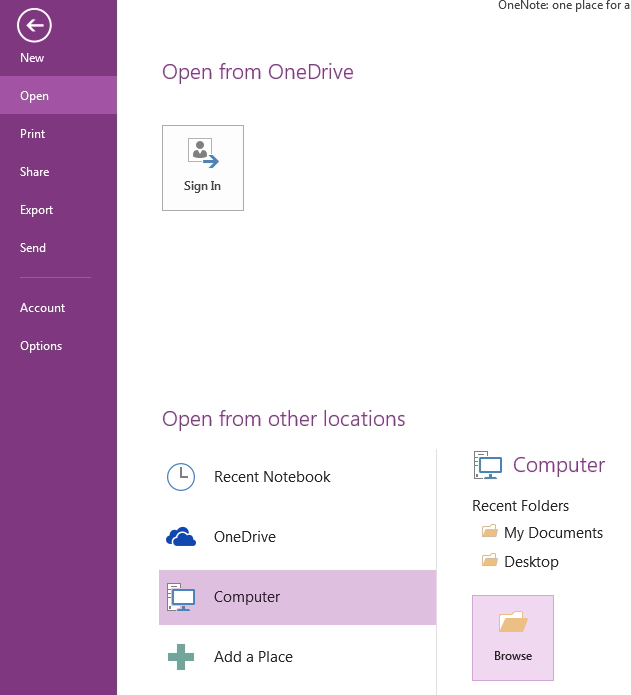The width and height of the screenshot is (631, 695).
Task: Click the computer monitor icon in locations list
Action: pos(181,597)
